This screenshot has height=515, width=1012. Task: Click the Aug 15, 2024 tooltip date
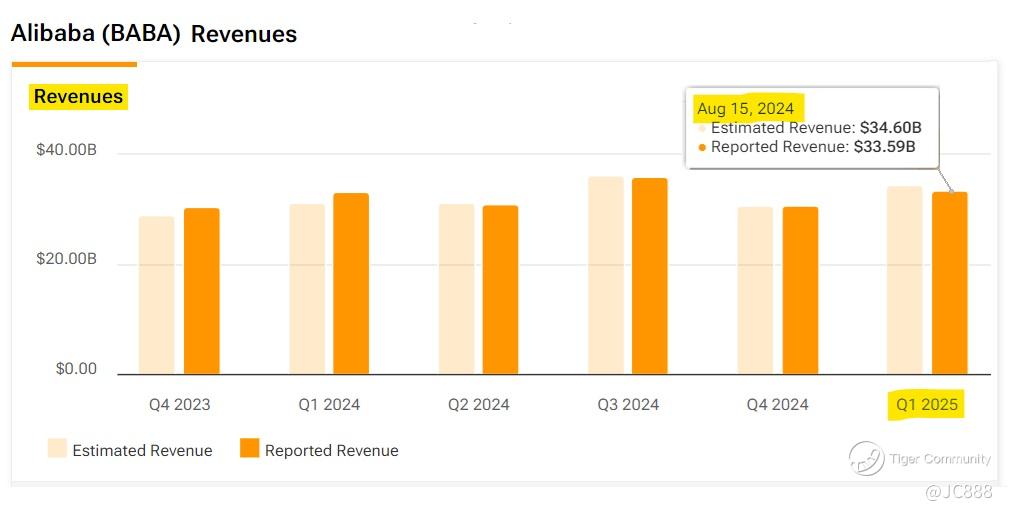click(745, 108)
